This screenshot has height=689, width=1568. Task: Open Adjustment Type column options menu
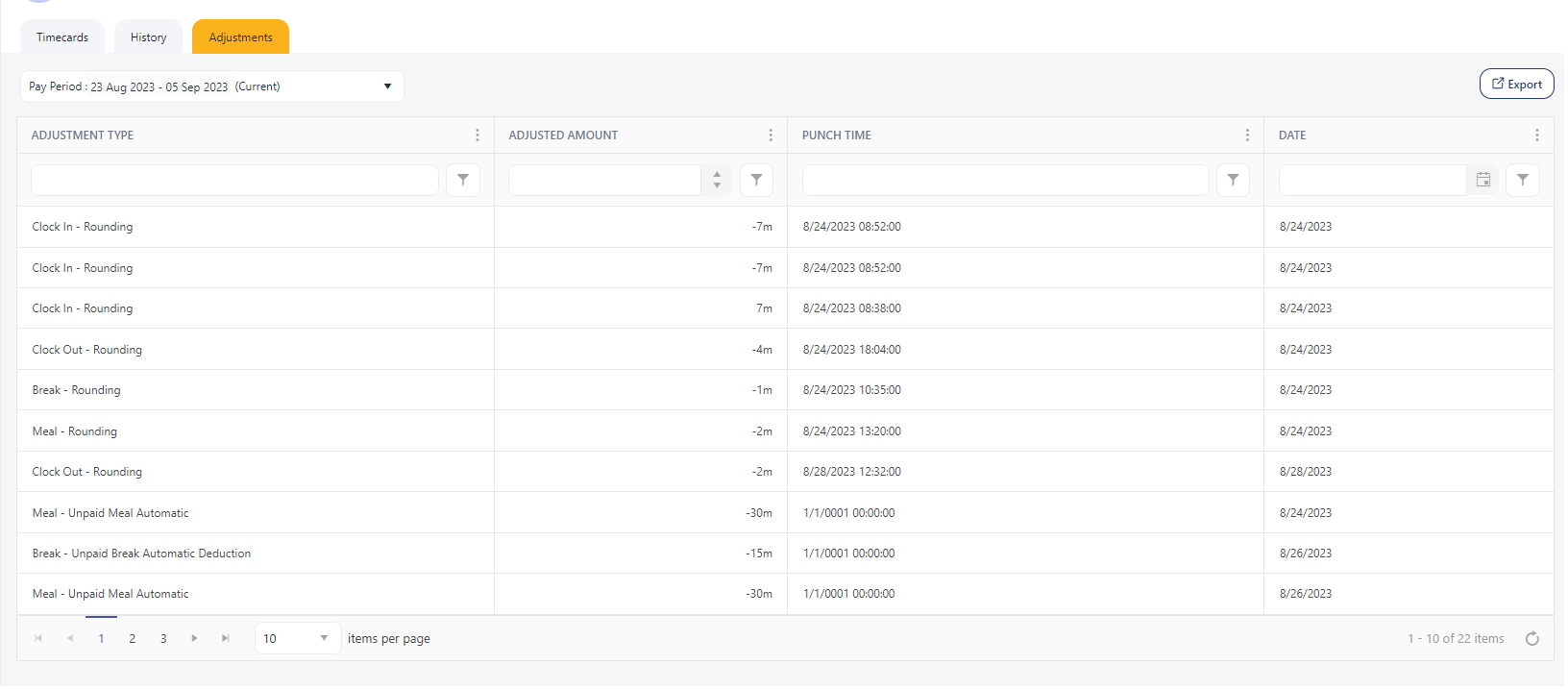pyautogui.click(x=478, y=135)
